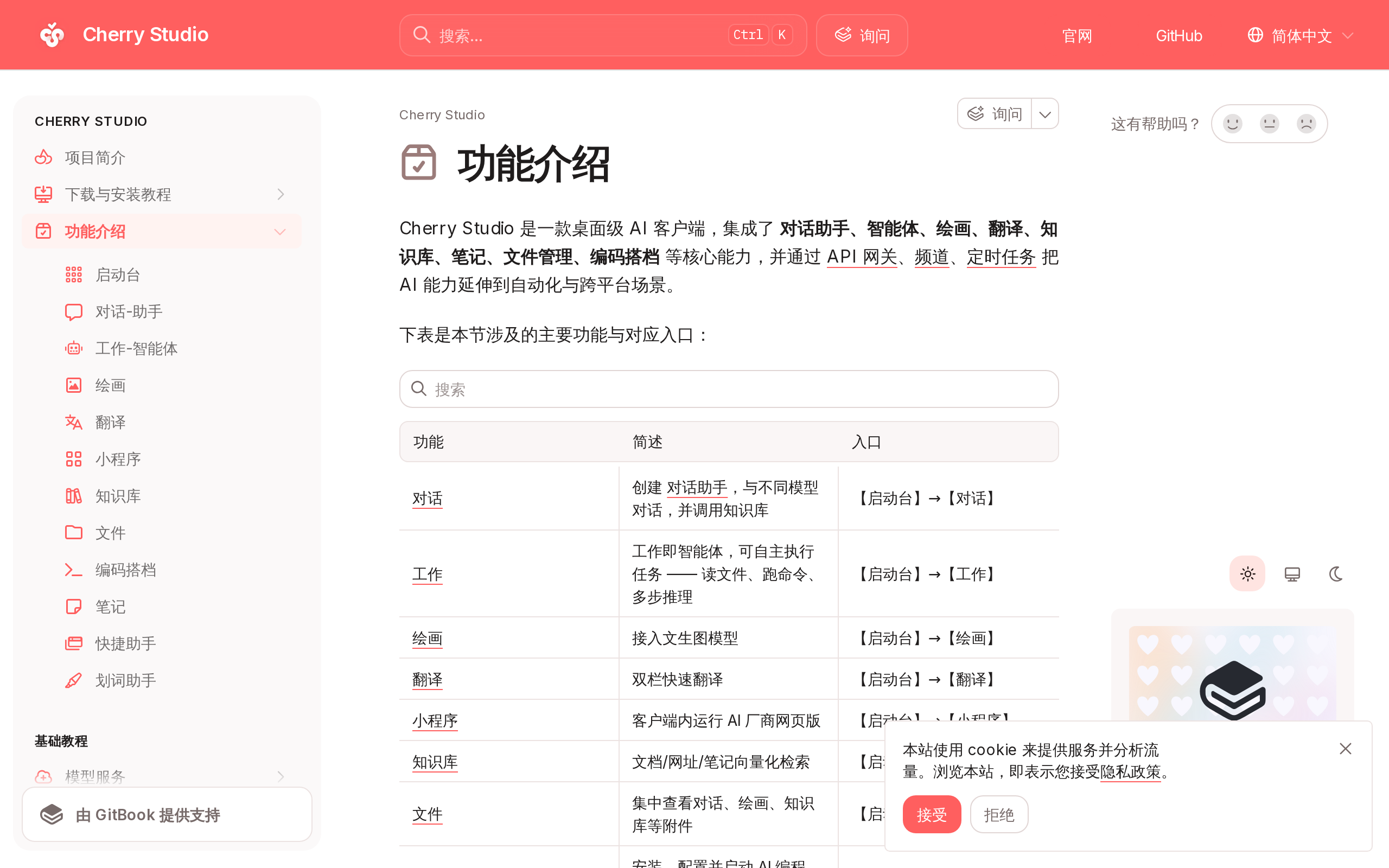Click the globe language icon

pos(1256,35)
